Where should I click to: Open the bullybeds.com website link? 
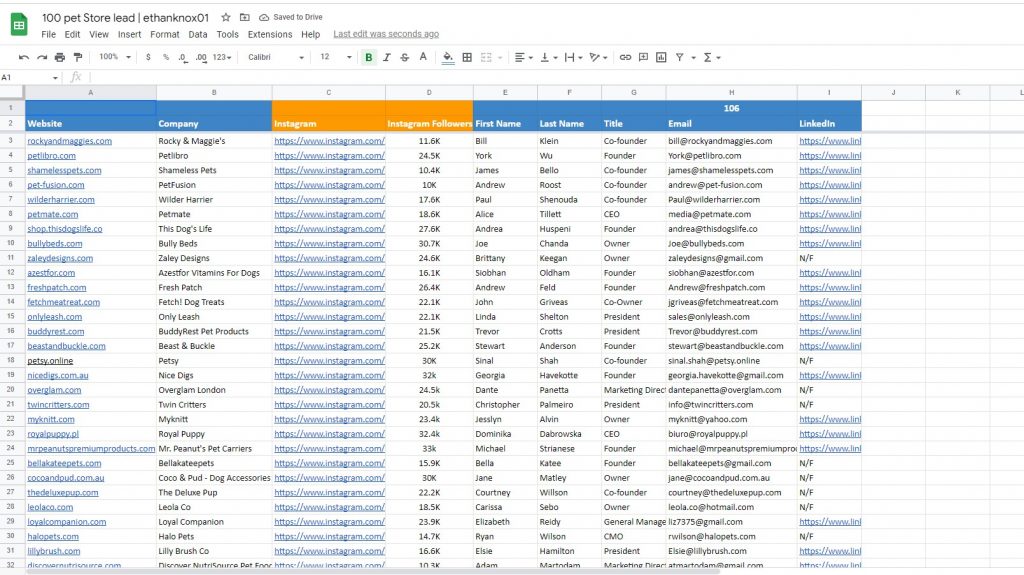[55, 244]
